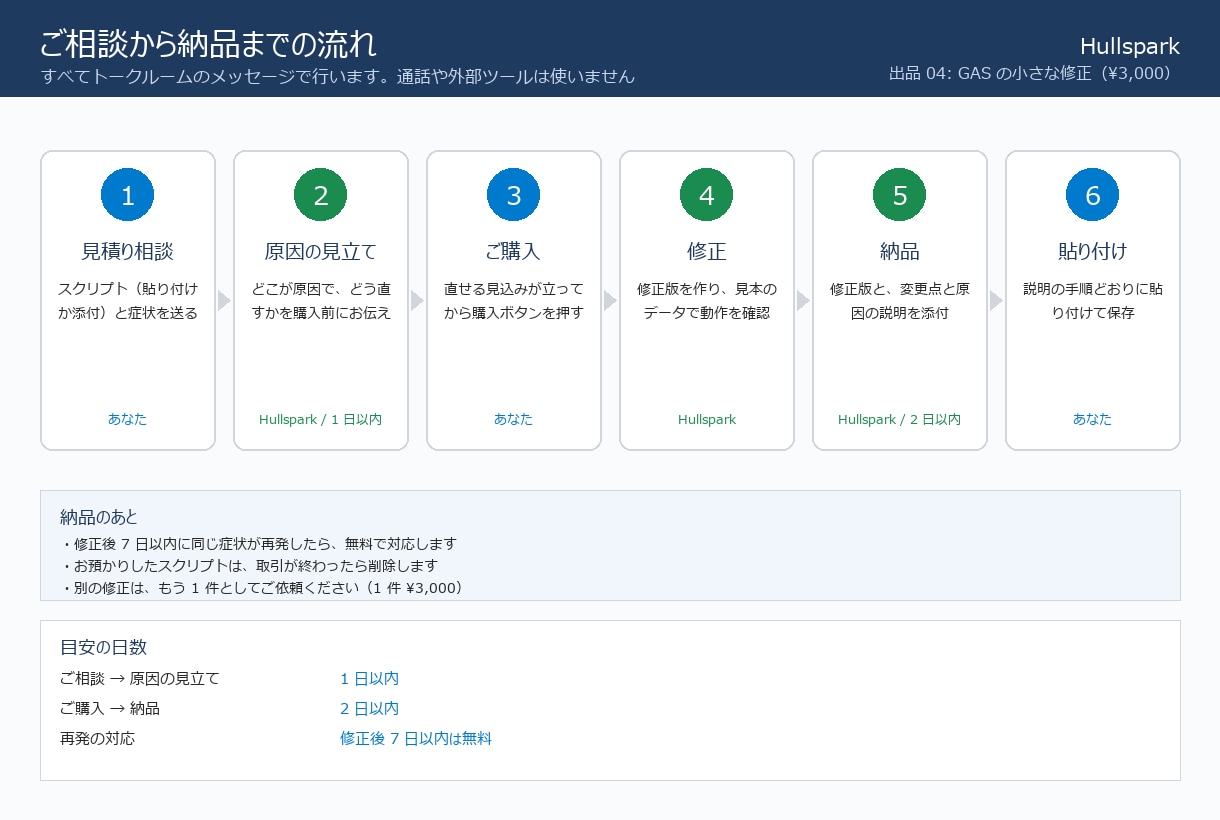Image resolution: width=1220 pixels, height=820 pixels.
Task: Click the Hullspark name in the header
Action: coord(1130,47)
